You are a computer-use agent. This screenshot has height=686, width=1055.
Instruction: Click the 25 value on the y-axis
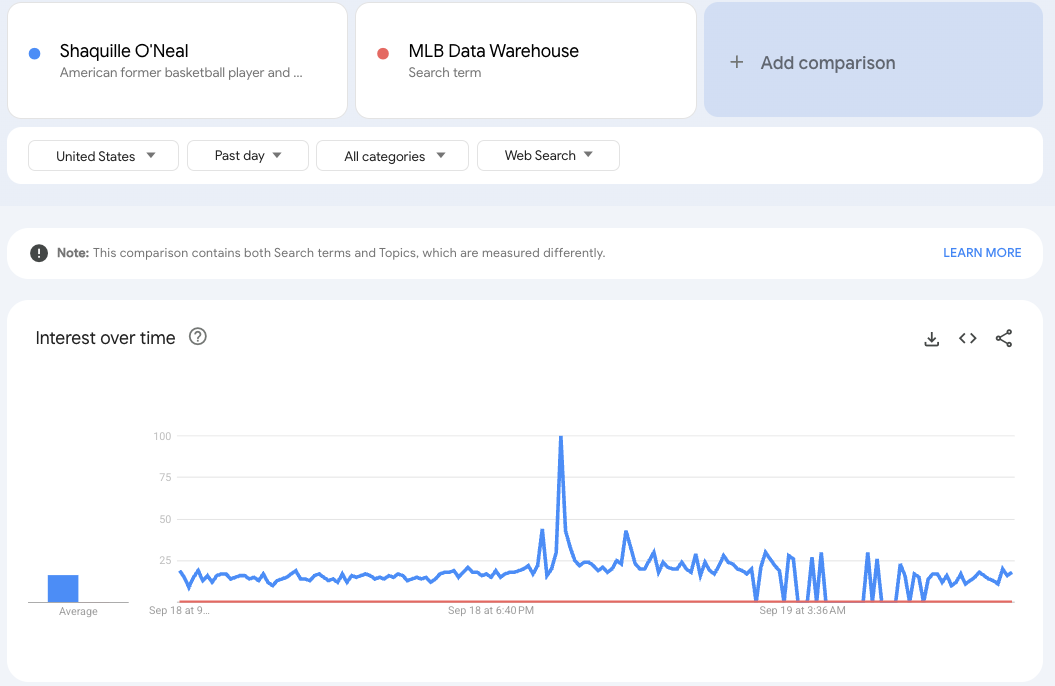coord(166,560)
